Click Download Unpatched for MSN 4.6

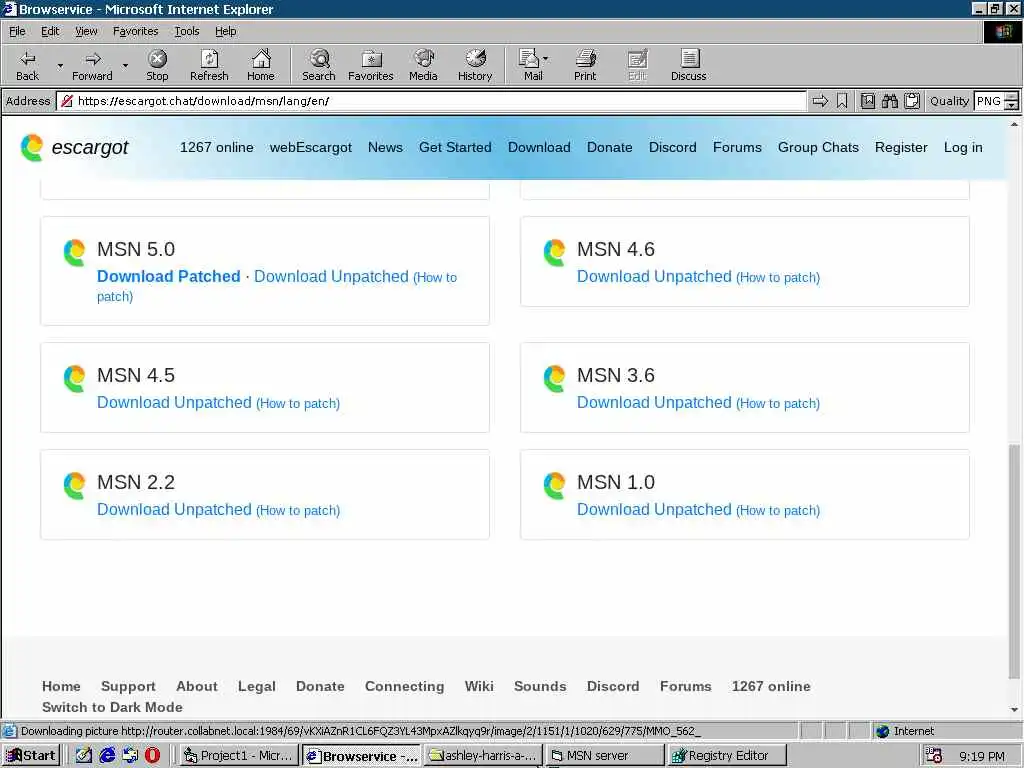[x=654, y=276]
